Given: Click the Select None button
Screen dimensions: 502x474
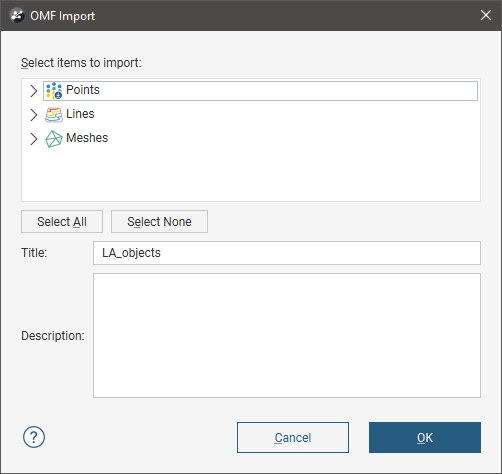Looking at the screenshot, I should [159, 222].
